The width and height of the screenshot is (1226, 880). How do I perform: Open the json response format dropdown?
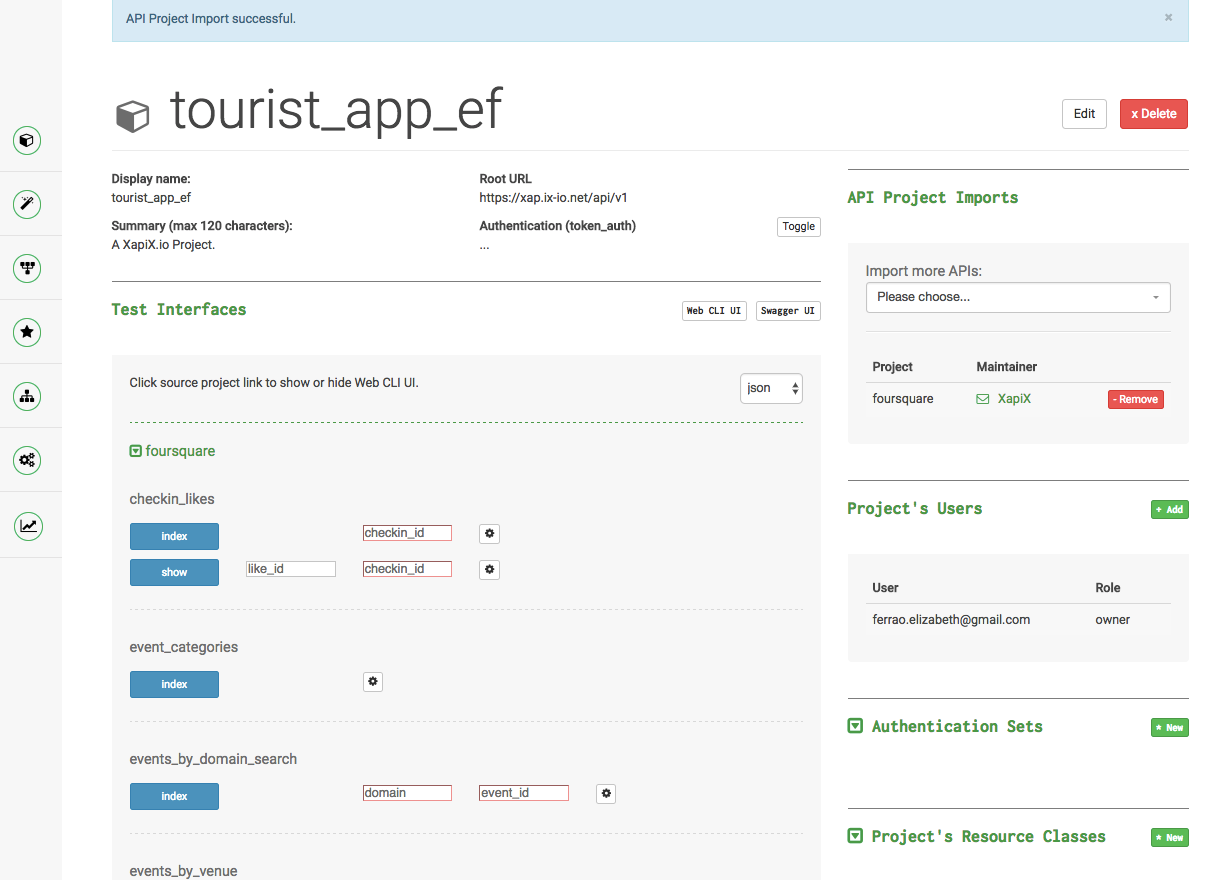[771, 388]
